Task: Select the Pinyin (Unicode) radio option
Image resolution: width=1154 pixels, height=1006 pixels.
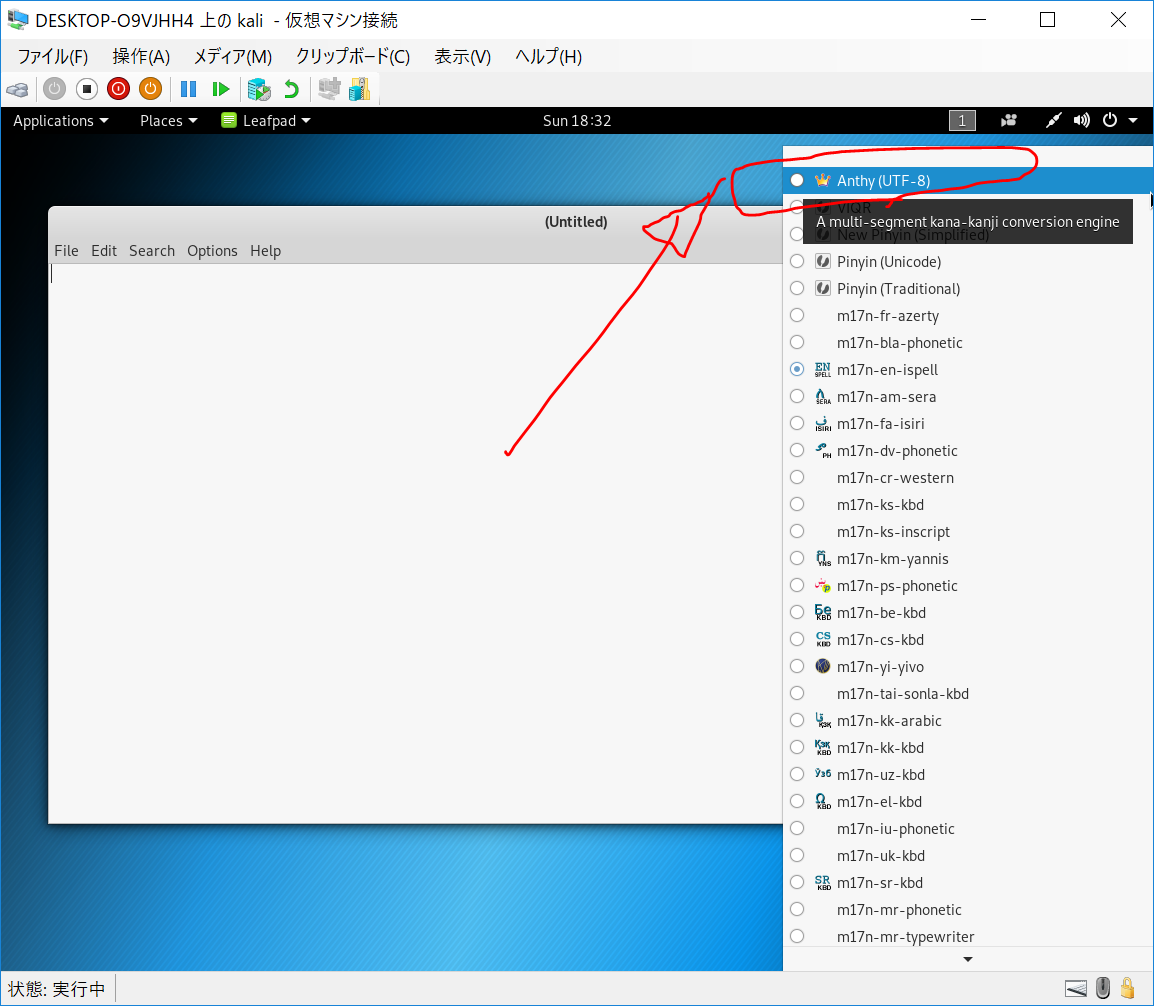Action: (797, 262)
